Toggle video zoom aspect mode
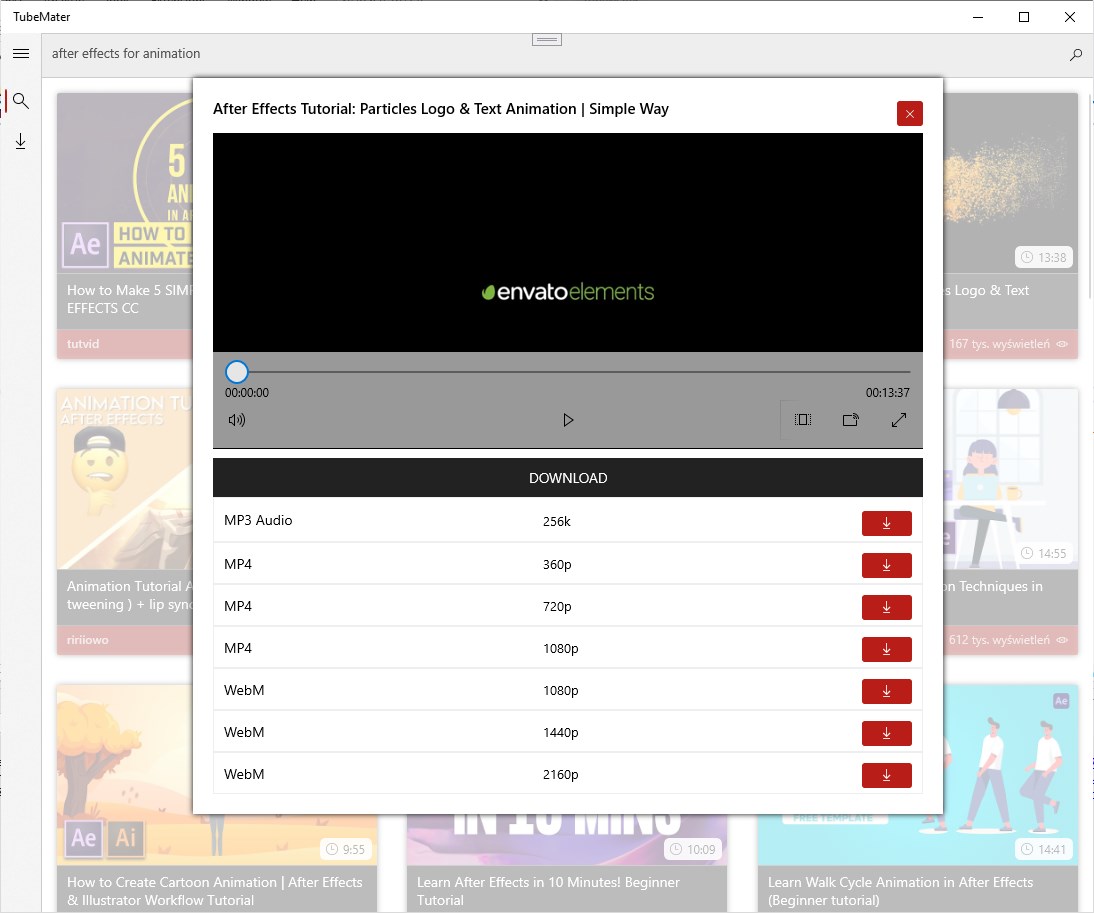This screenshot has height=913, width=1094. pyautogui.click(x=803, y=420)
